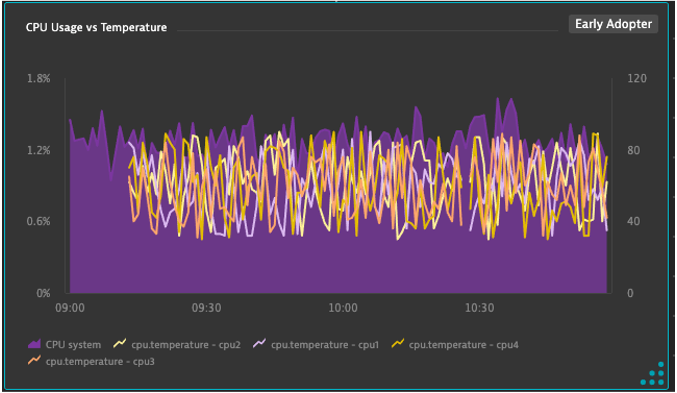The height and width of the screenshot is (393, 677).
Task: Click the CPU Usage vs Temperature title
Action: click(96, 27)
